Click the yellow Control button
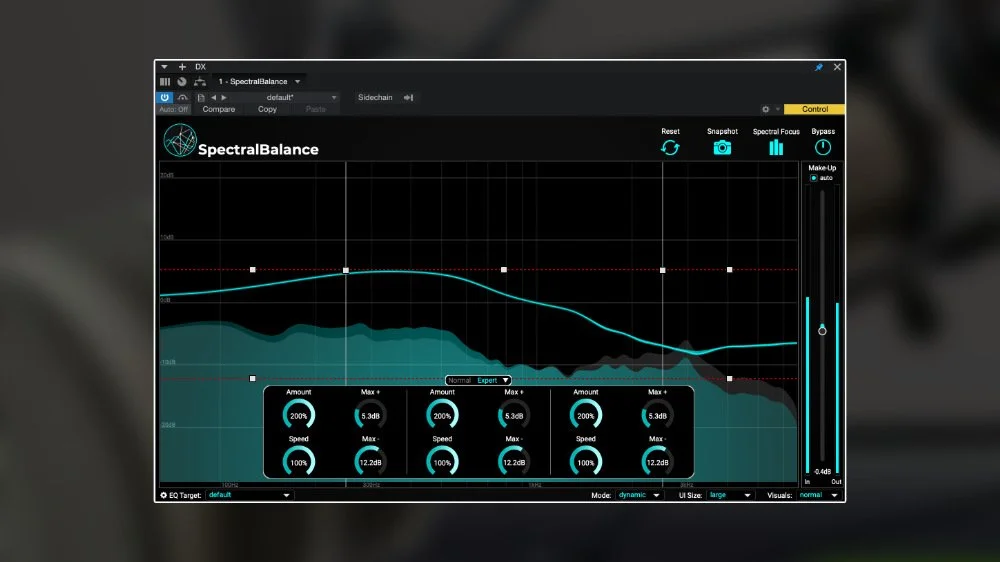 click(814, 110)
